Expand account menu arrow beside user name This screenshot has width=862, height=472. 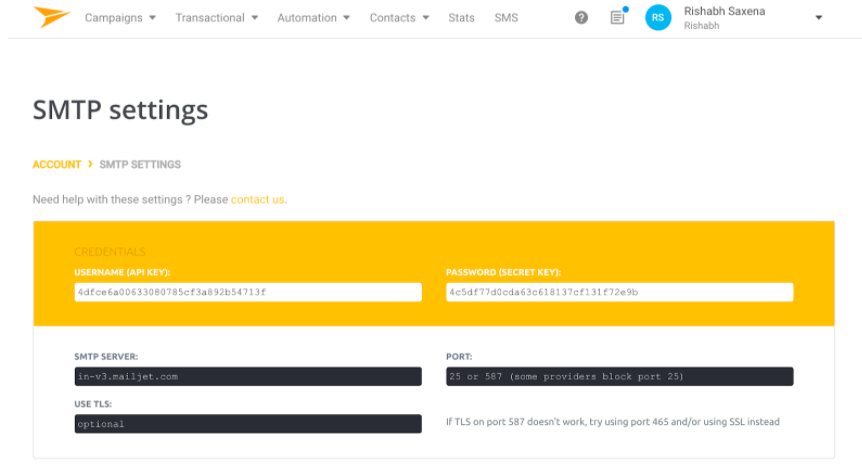(x=819, y=18)
